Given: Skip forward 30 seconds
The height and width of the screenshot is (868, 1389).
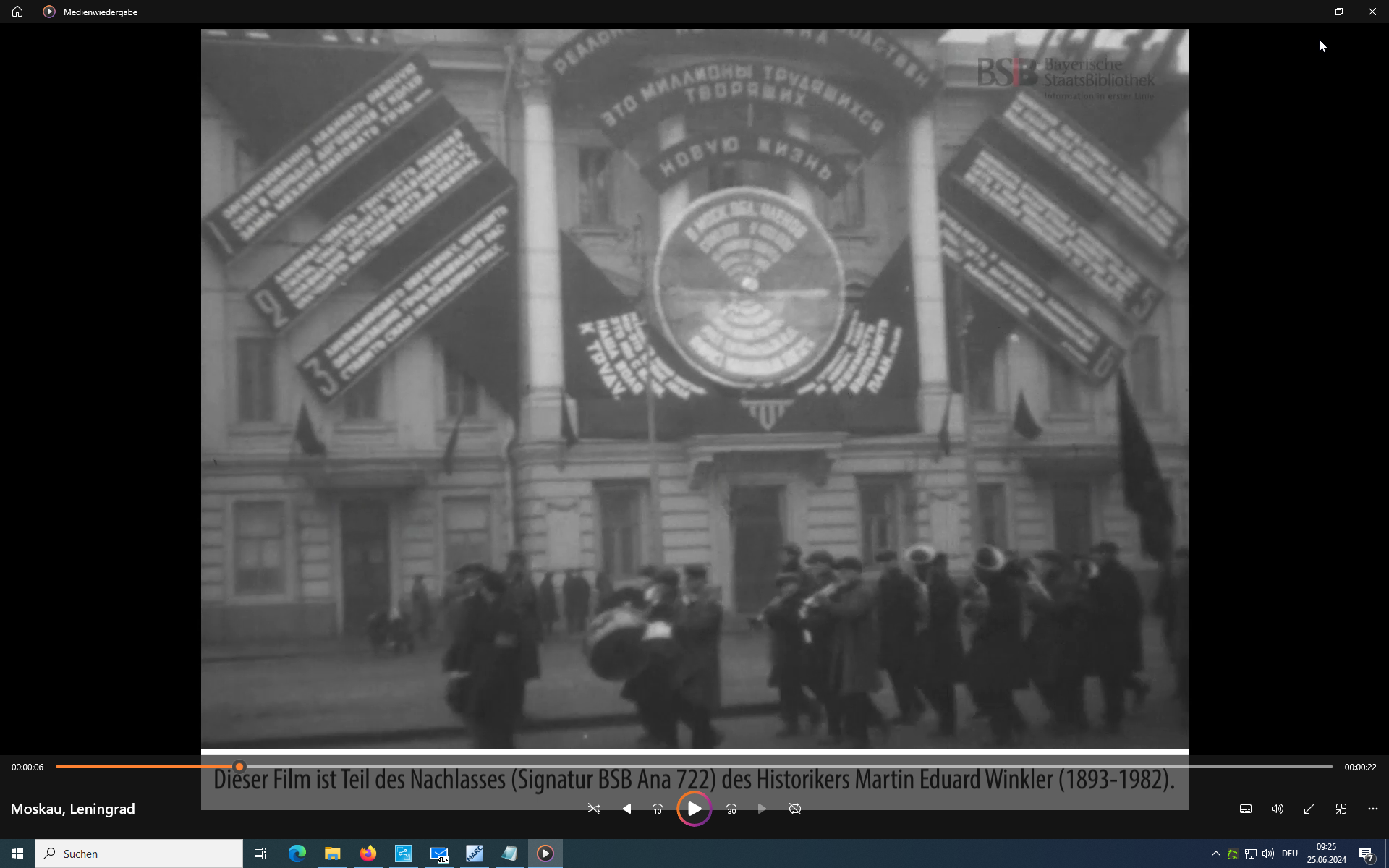Looking at the screenshot, I should [x=731, y=809].
